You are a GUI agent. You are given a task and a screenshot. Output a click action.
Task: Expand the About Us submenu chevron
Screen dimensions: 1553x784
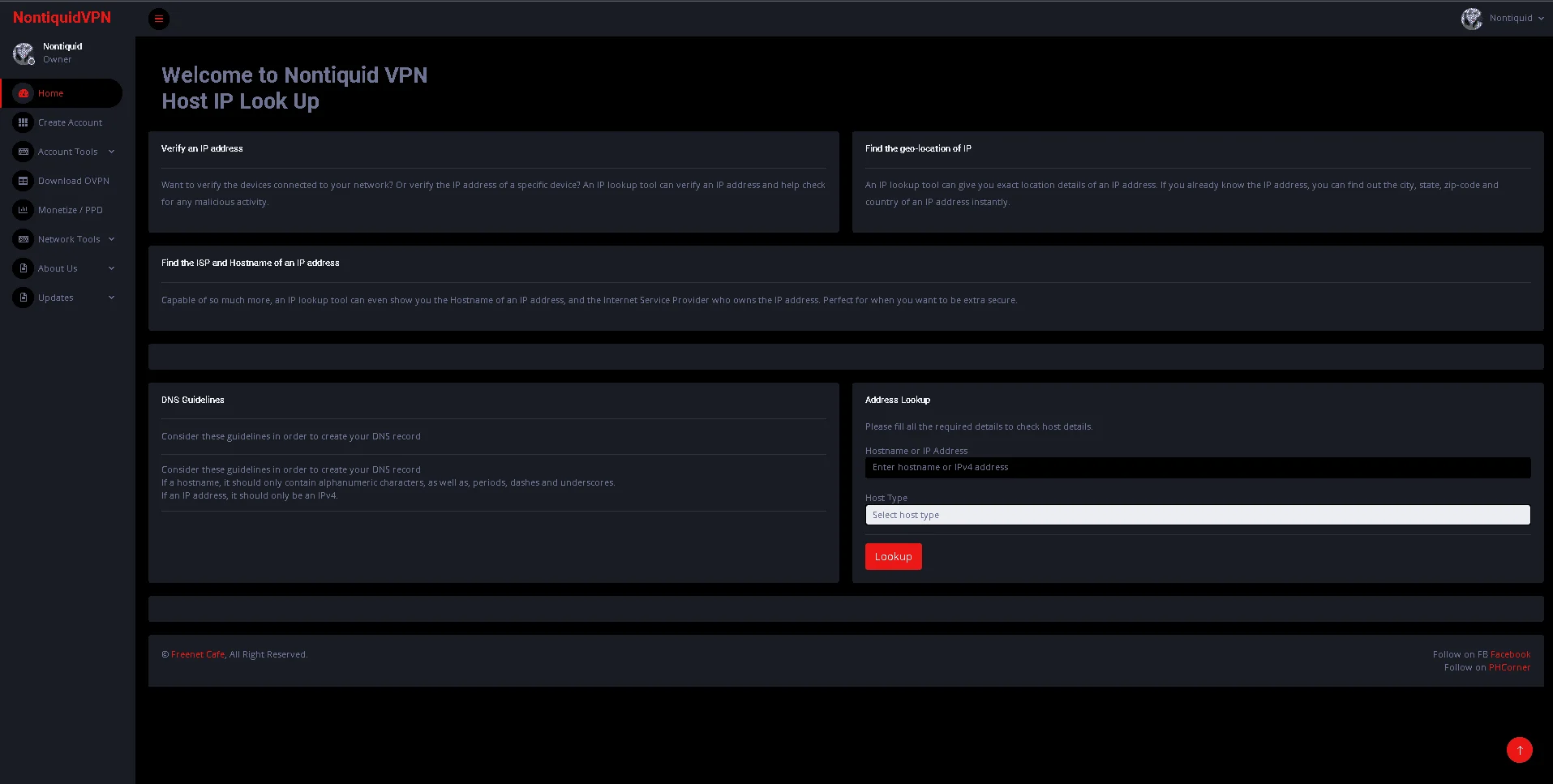tap(111, 268)
